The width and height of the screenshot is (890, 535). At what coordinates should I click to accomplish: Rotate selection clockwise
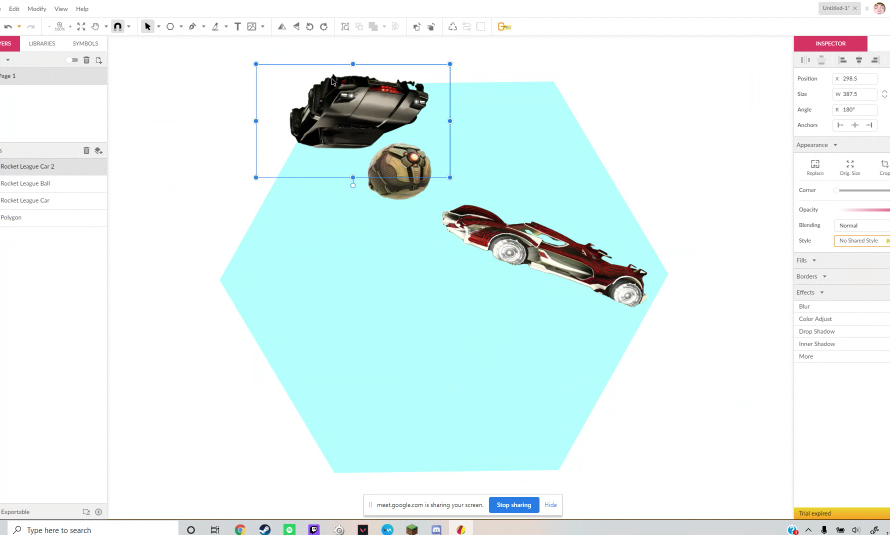(324, 27)
